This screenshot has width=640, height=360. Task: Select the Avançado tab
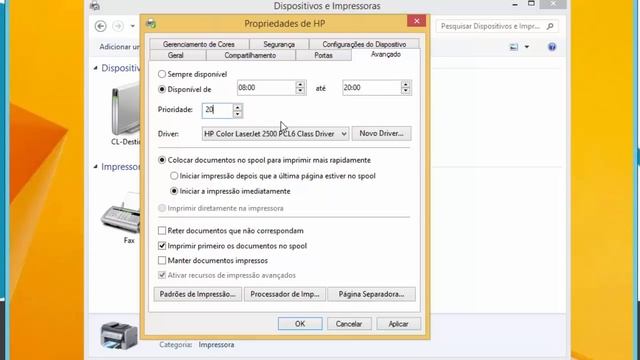tap(386, 54)
